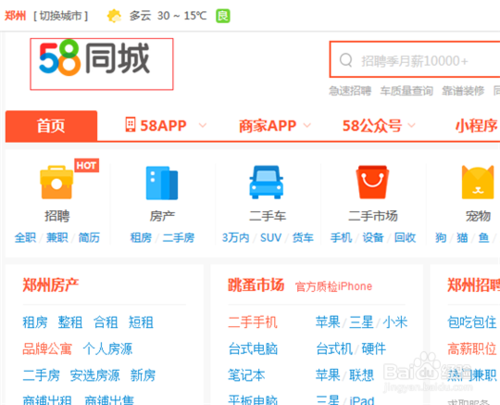
Task: Click the green 良 air quality badge
Action: click(x=223, y=16)
